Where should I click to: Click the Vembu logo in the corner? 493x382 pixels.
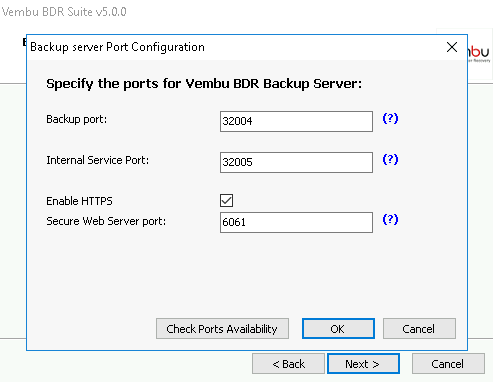coord(480,53)
